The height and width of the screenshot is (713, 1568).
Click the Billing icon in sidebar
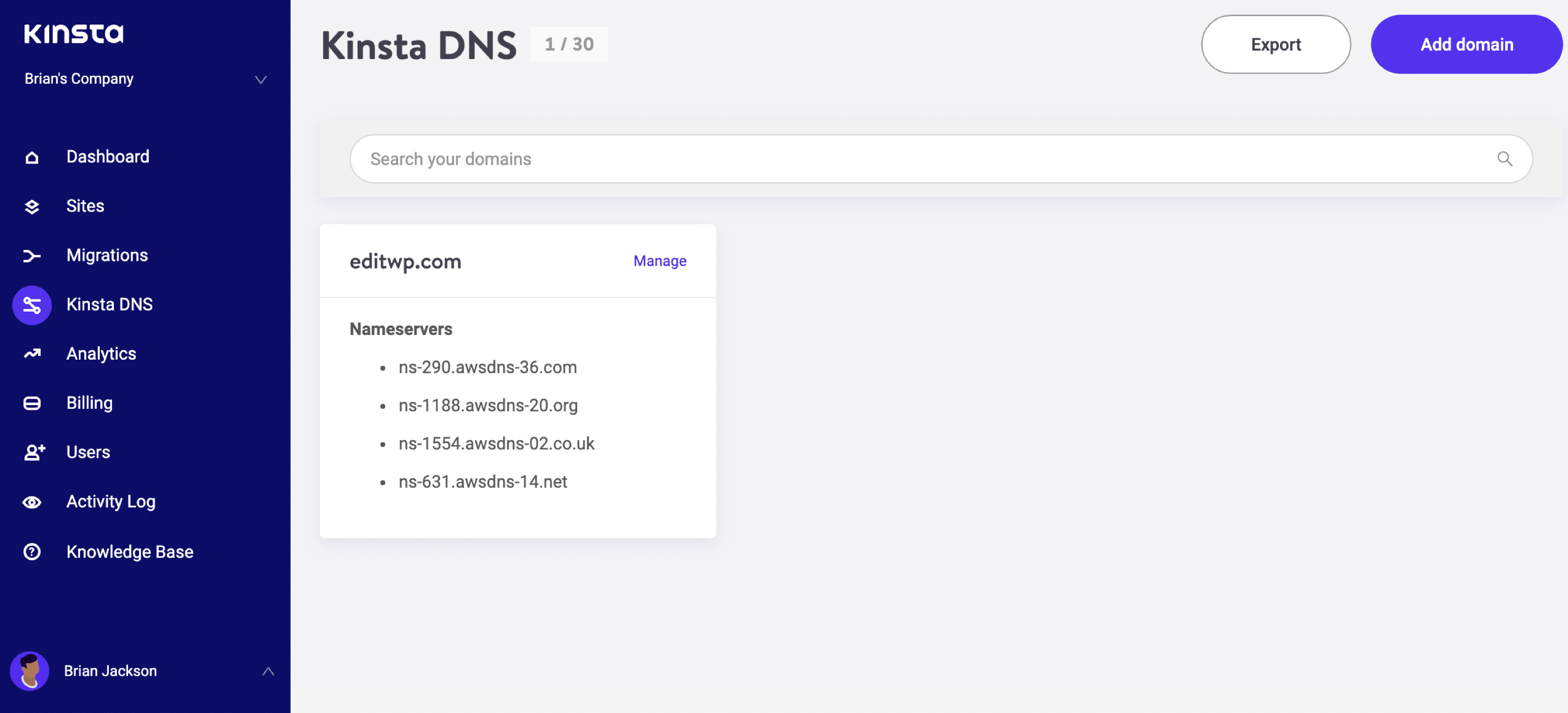33,402
